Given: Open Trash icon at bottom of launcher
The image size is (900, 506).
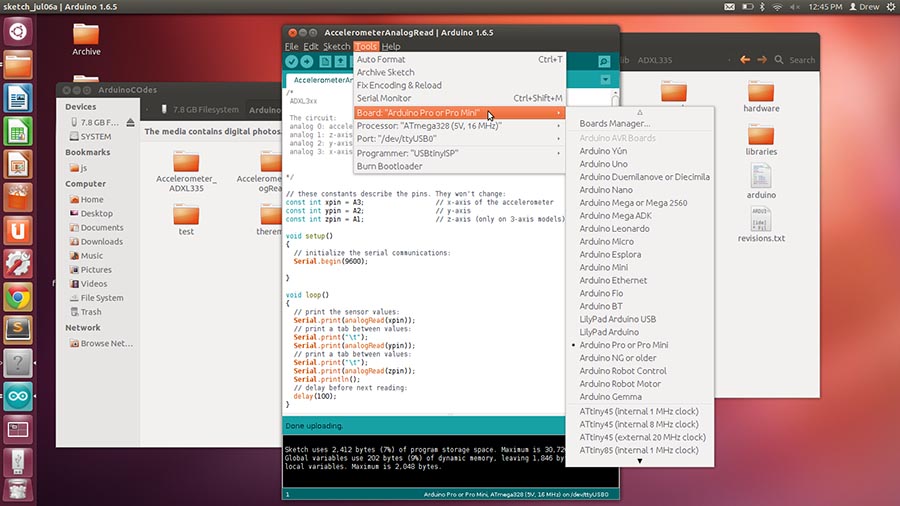Looking at the screenshot, I should pyautogui.click(x=18, y=492).
